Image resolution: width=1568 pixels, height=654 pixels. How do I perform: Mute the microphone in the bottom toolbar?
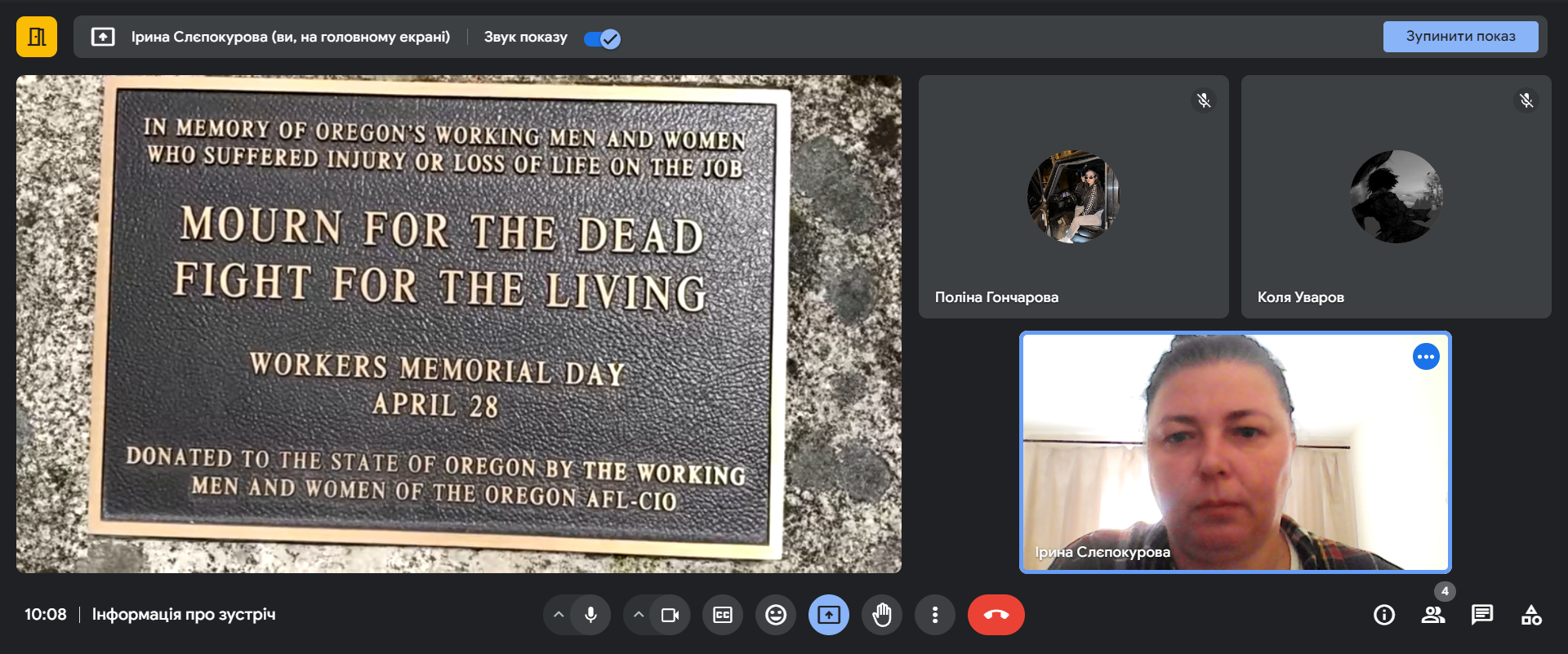tap(590, 615)
